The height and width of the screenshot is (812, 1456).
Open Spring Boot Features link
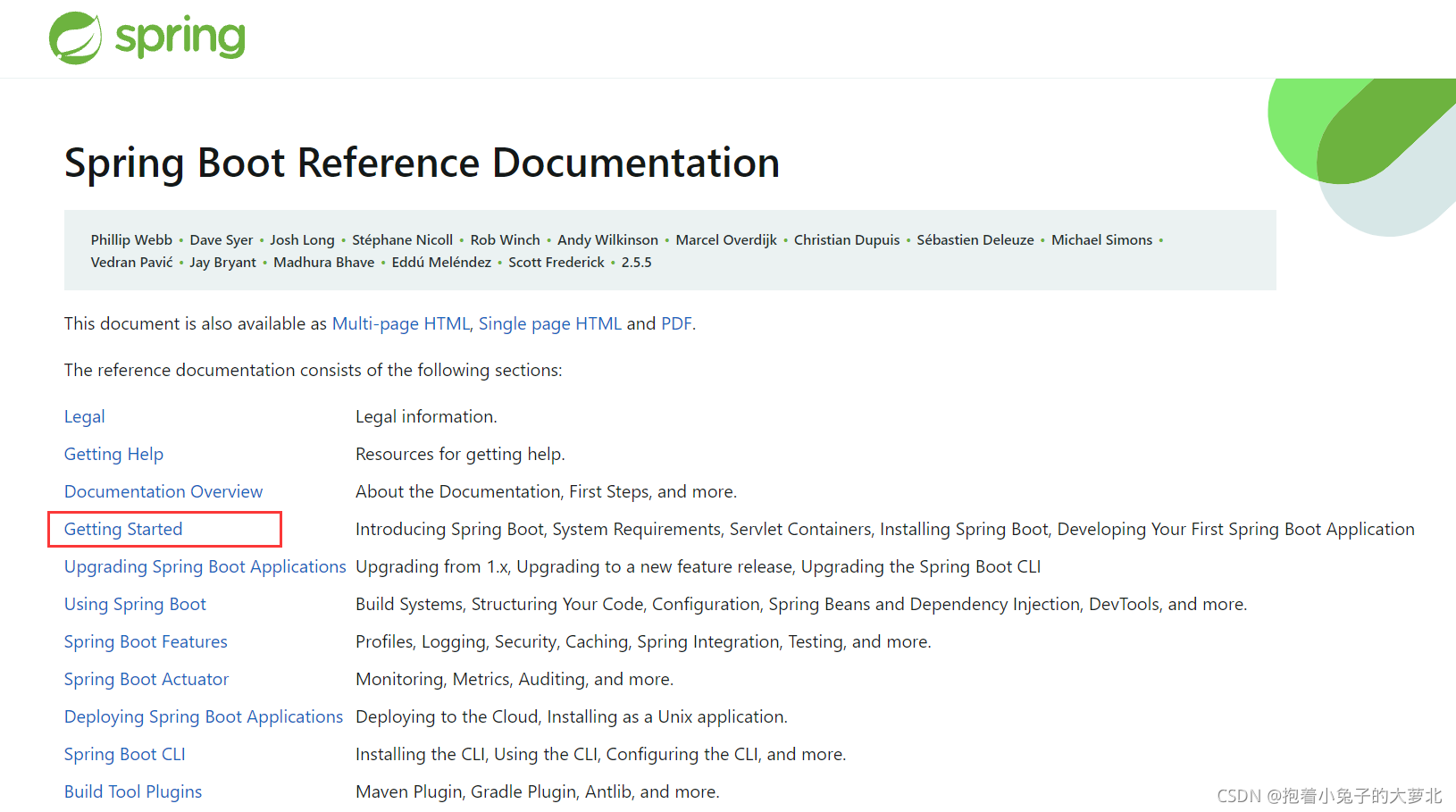pyautogui.click(x=146, y=642)
